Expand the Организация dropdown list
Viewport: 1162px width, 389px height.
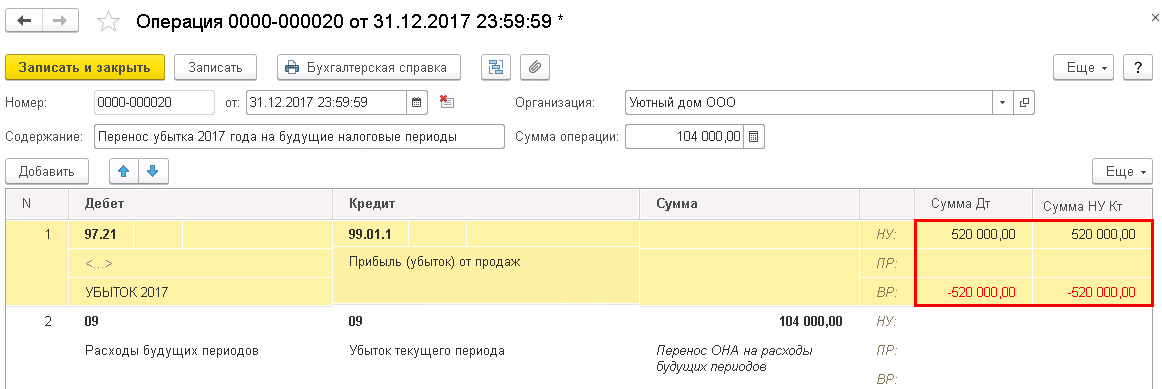tap(1003, 102)
